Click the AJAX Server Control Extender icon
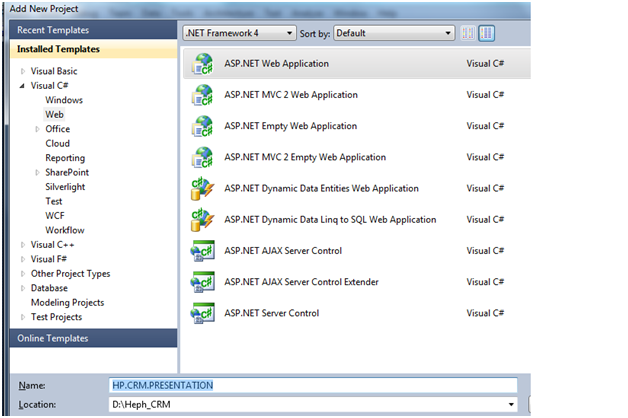This screenshot has height=418, width=628. pos(203,282)
